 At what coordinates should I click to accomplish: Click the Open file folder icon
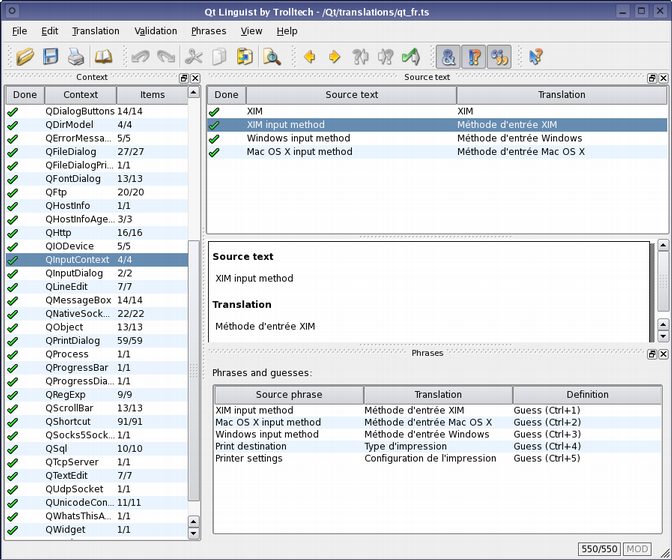point(25,57)
